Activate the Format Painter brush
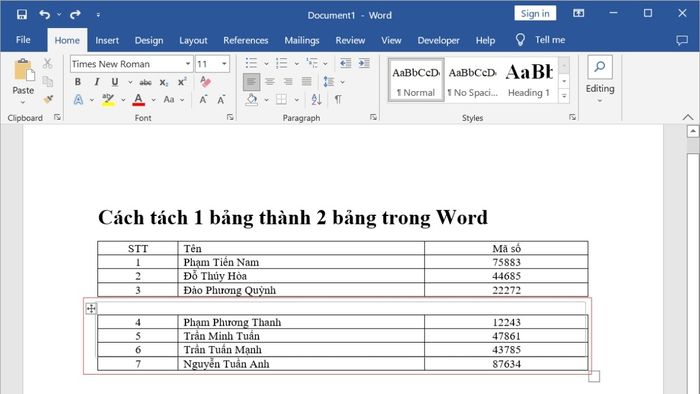Viewport: 700px width, 394px height. (48, 99)
